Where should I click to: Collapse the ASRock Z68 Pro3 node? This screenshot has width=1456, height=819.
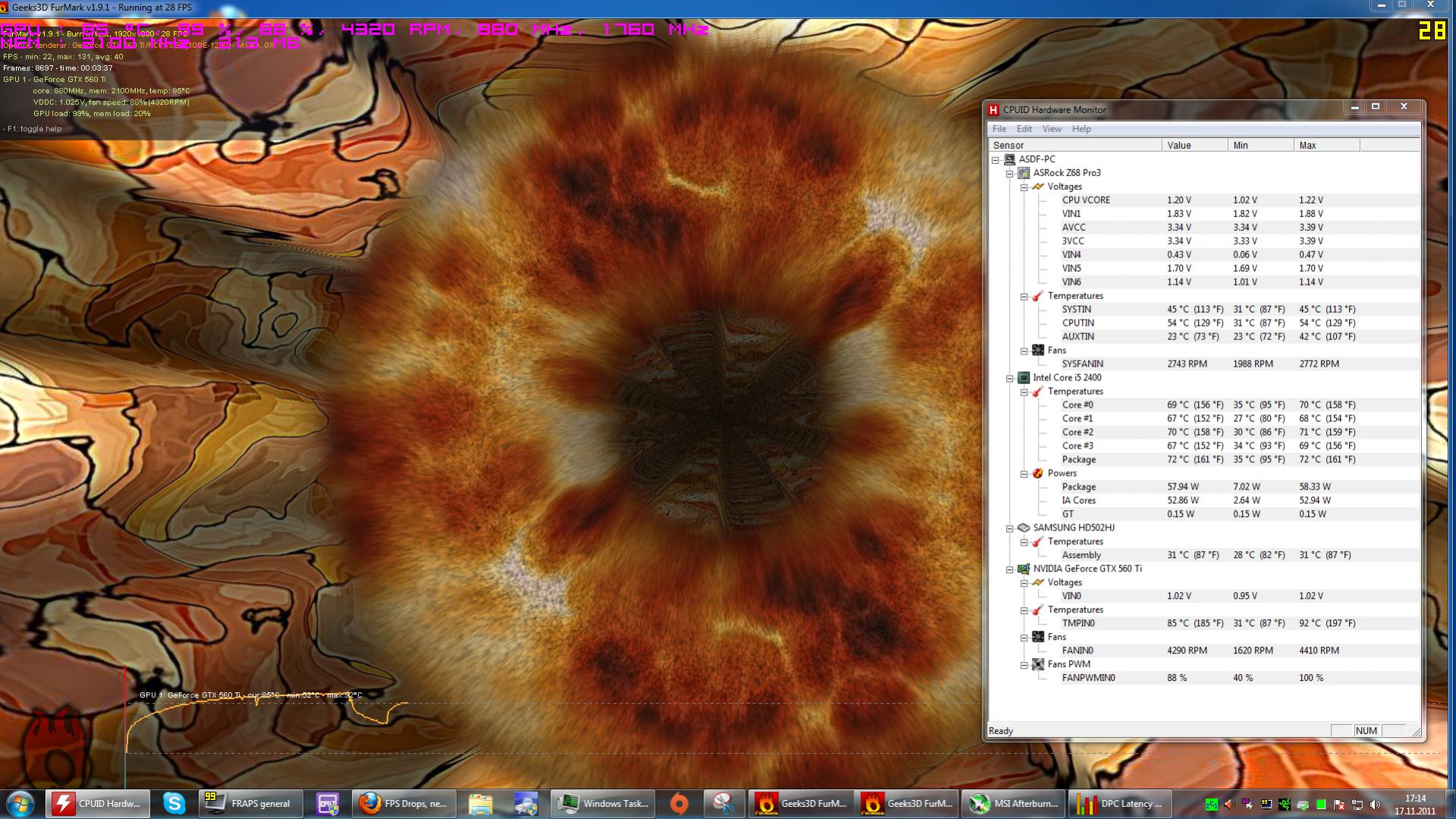coord(1010,173)
